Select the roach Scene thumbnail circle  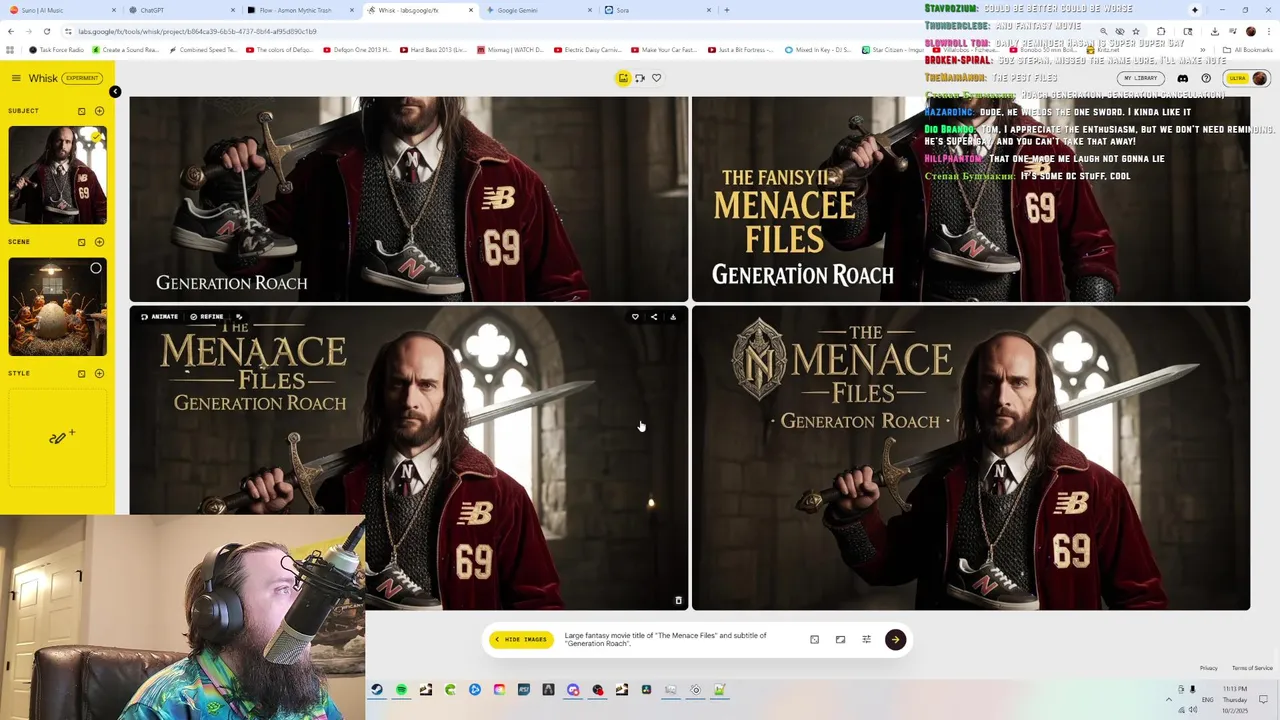pos(96,268)
